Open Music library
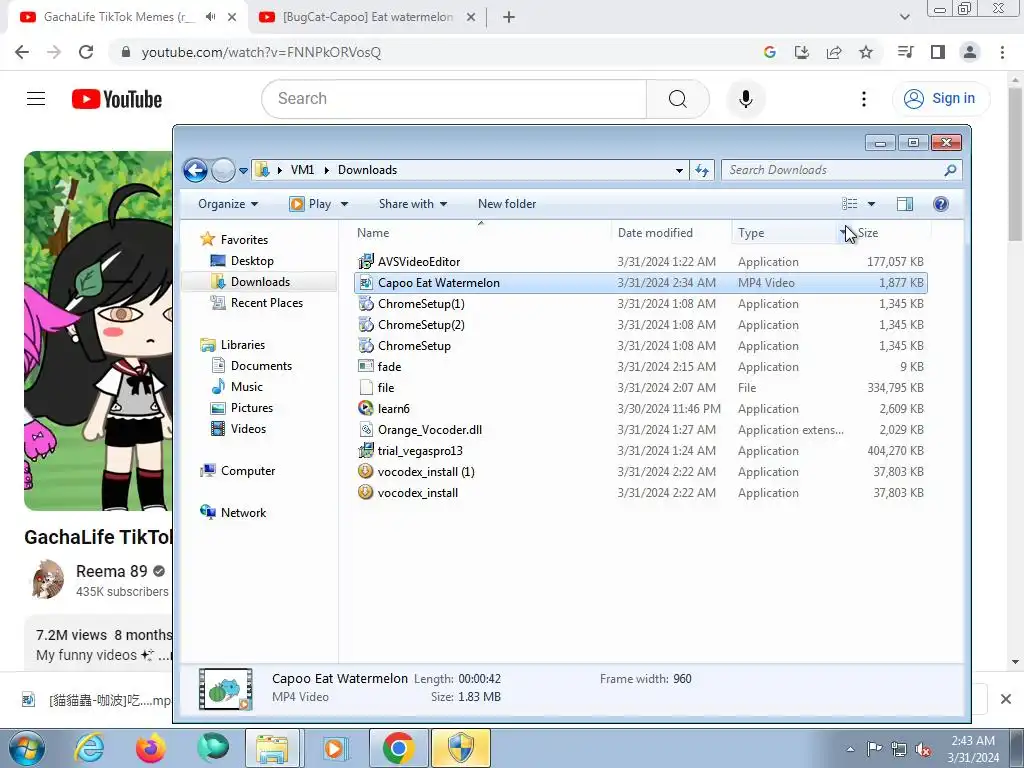Viewport: 1024px width, 768px height. pyautogui.click(x=246, y=387)
